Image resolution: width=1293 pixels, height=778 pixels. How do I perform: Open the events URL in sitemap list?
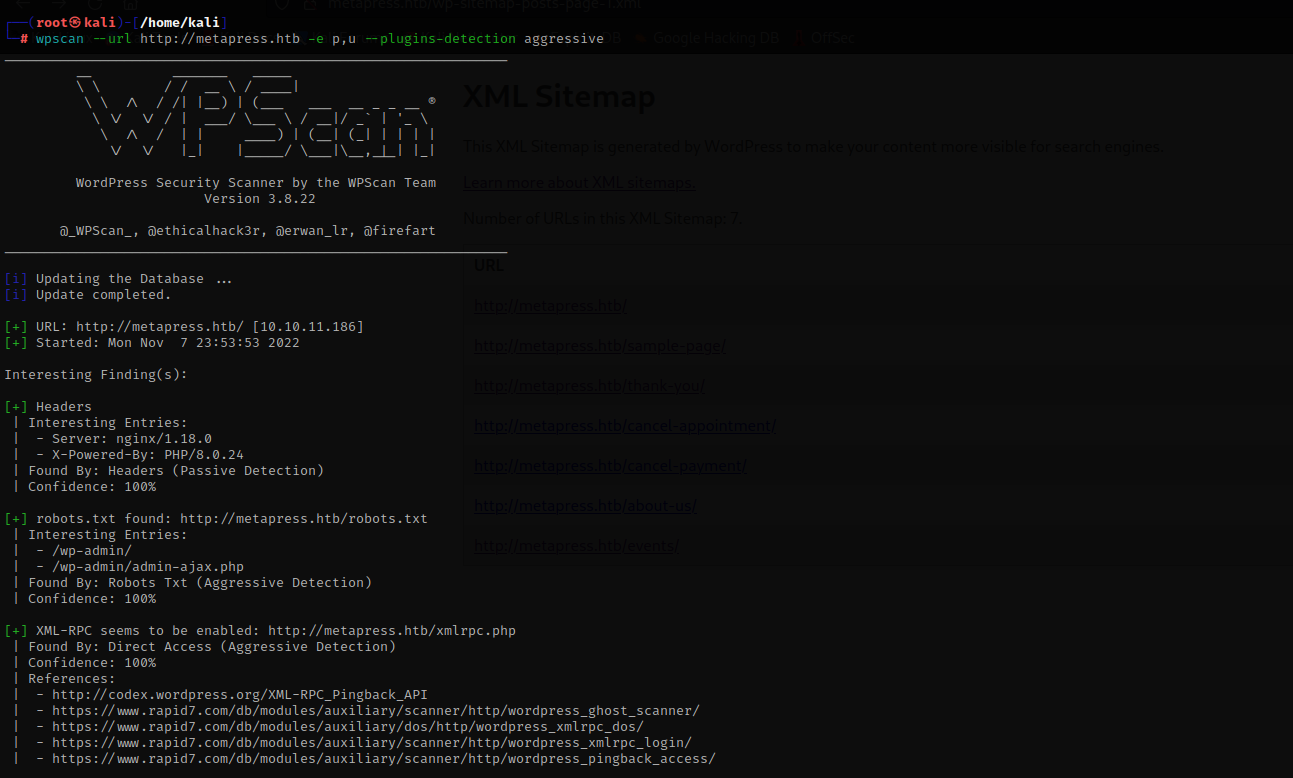pyautogui.click(x=577, y=546)
